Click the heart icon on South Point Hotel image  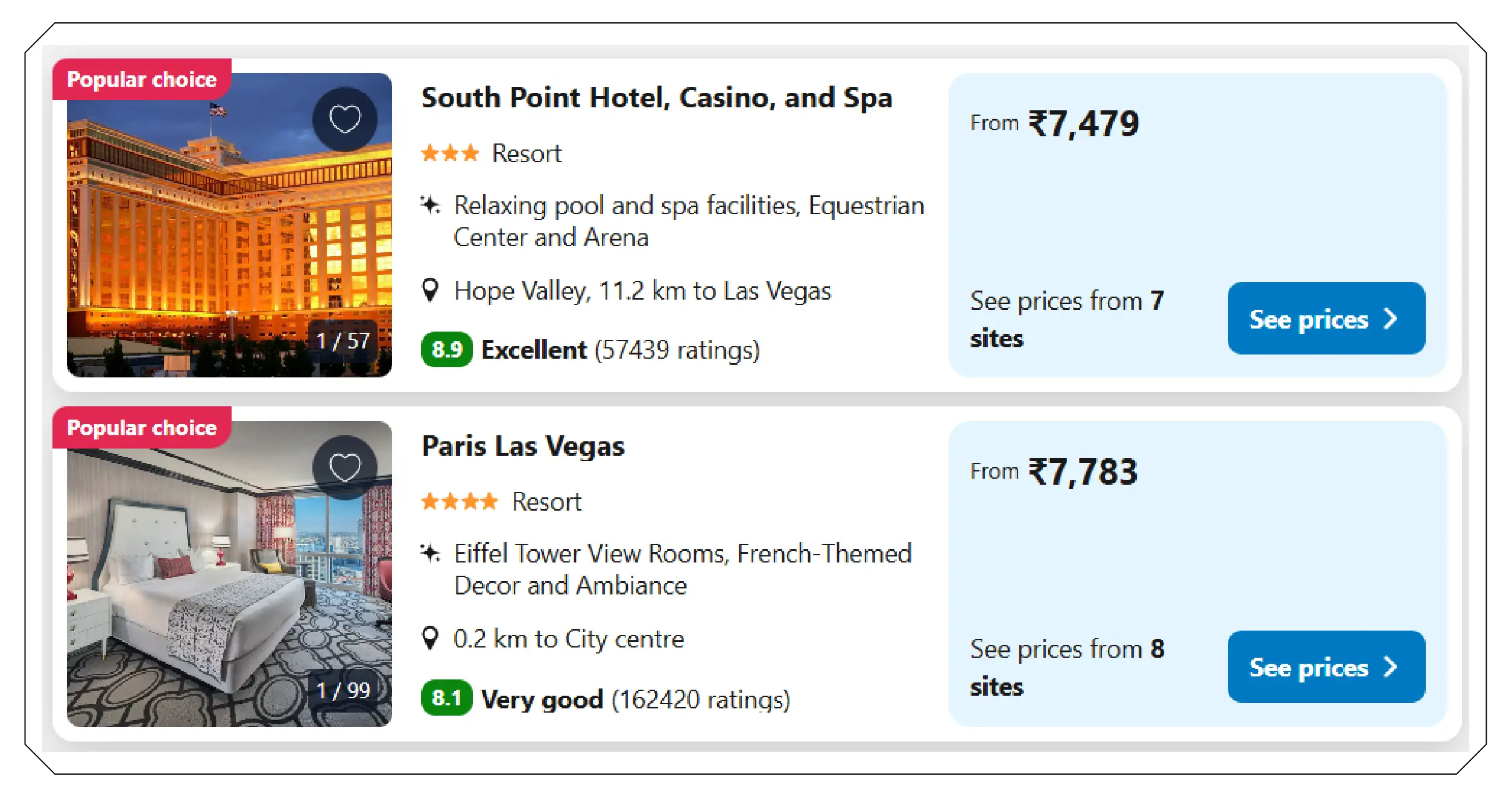346,118
